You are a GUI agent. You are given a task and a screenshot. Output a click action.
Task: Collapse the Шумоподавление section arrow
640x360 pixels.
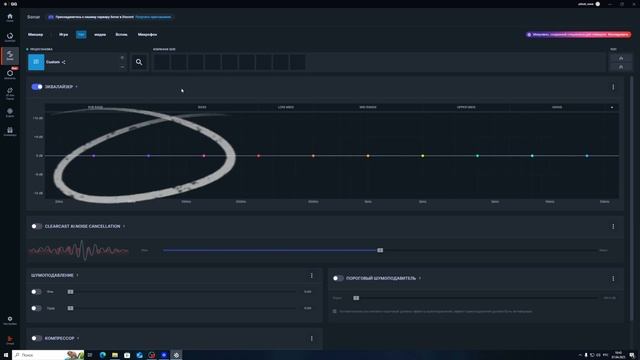point(77,275)
